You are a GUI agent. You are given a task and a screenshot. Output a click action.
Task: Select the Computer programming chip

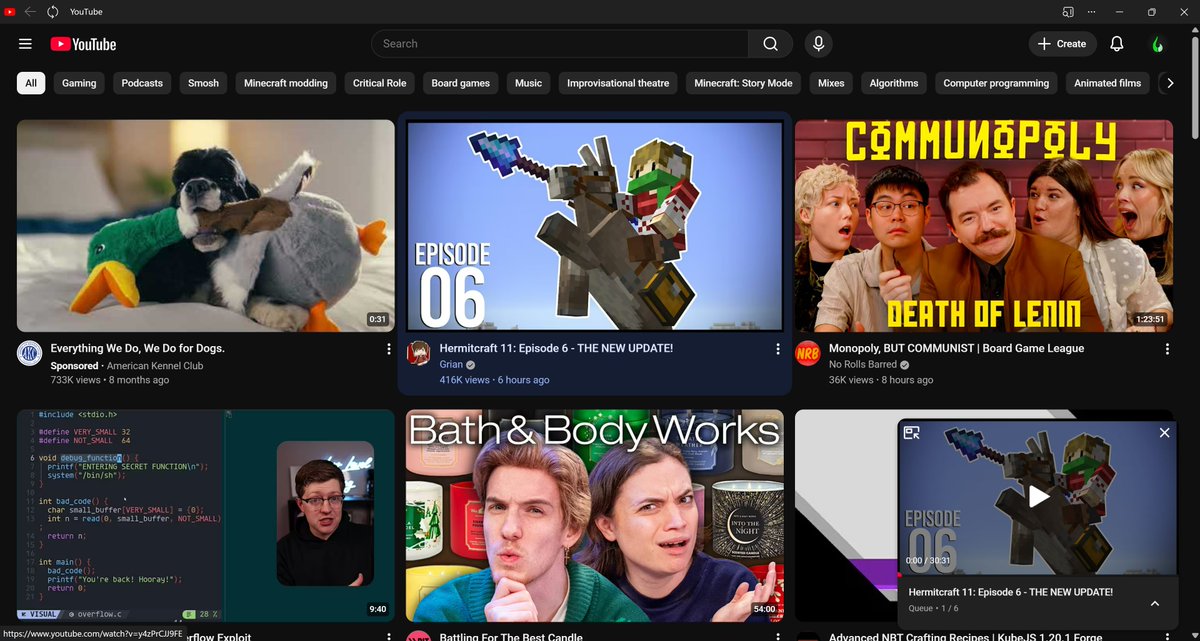click(x=996, y=83)
